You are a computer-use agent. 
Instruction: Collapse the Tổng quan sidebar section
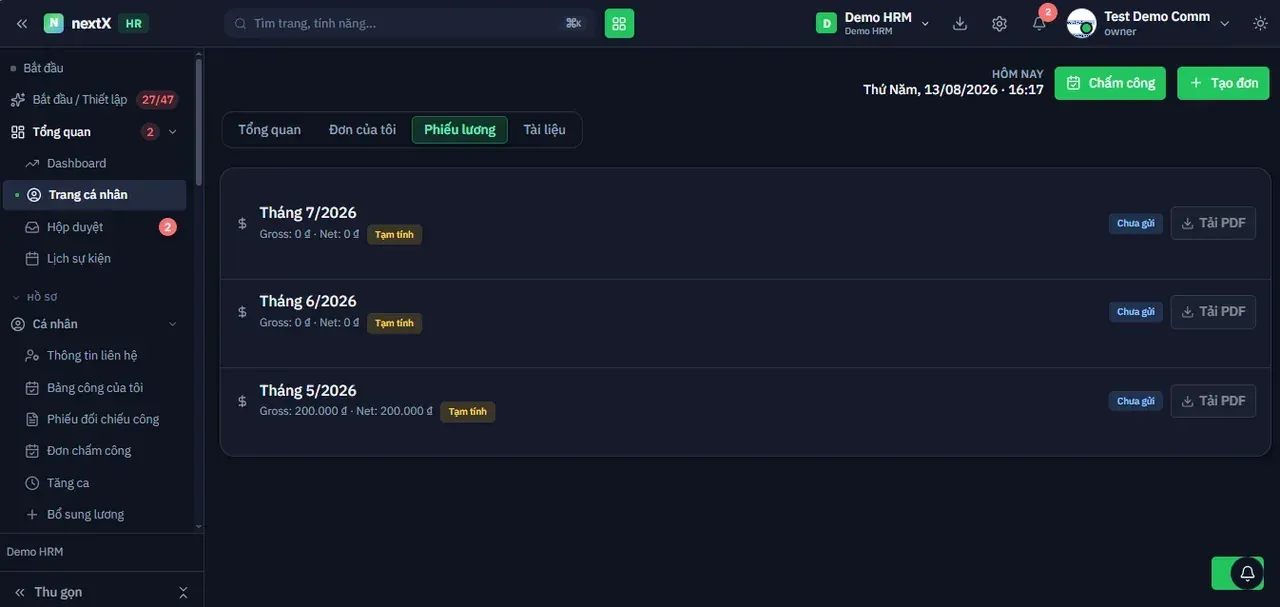click(172, 132)
